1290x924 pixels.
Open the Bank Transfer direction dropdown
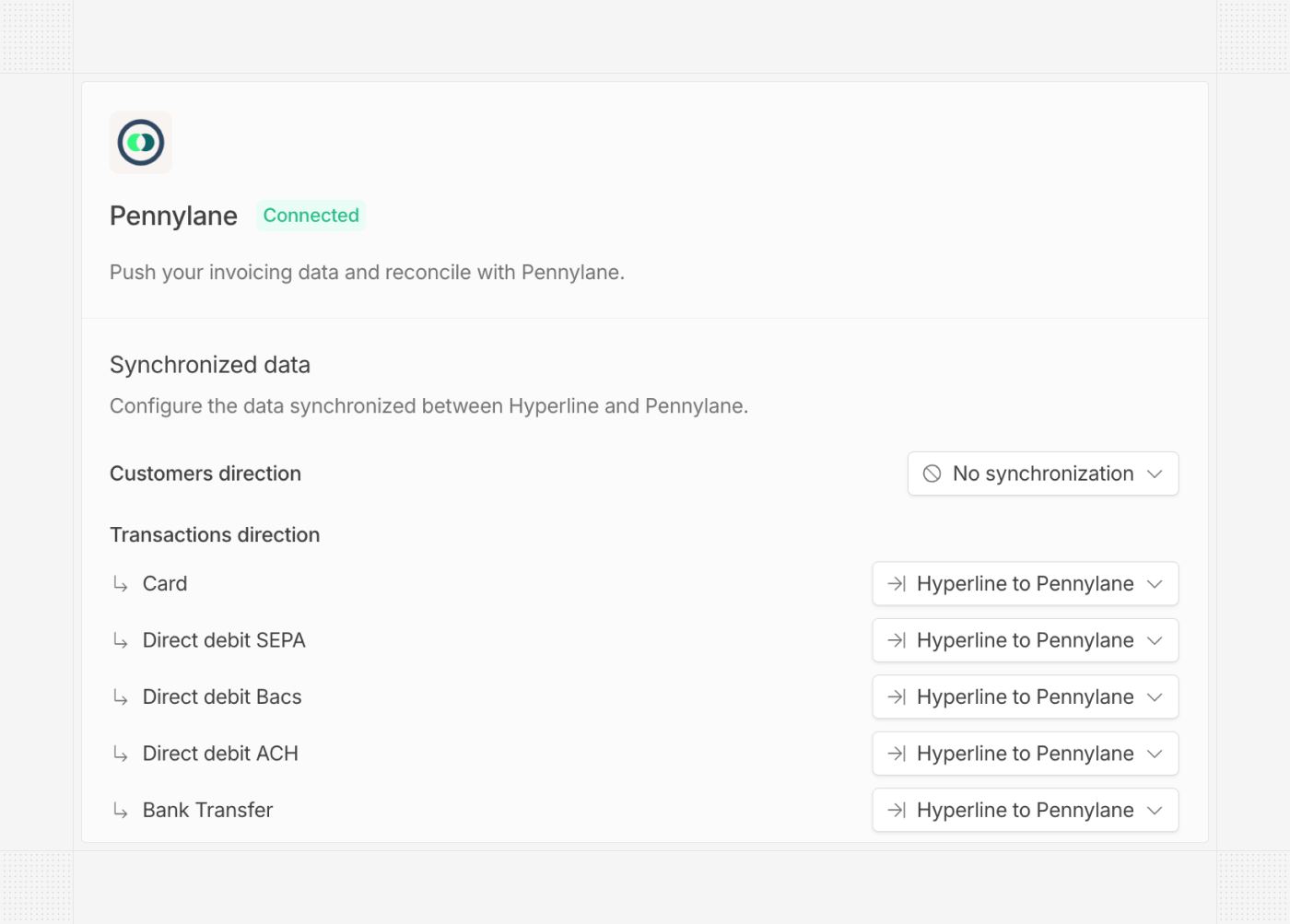coord(1025,811)
